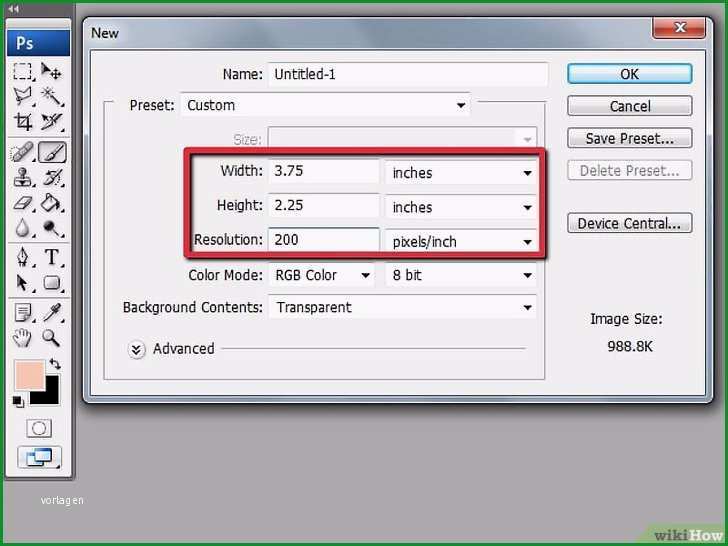728x546 pixels.
Task: Toggle Quick Mask mode
Action: pyautogui.click(x=39, y=428)
